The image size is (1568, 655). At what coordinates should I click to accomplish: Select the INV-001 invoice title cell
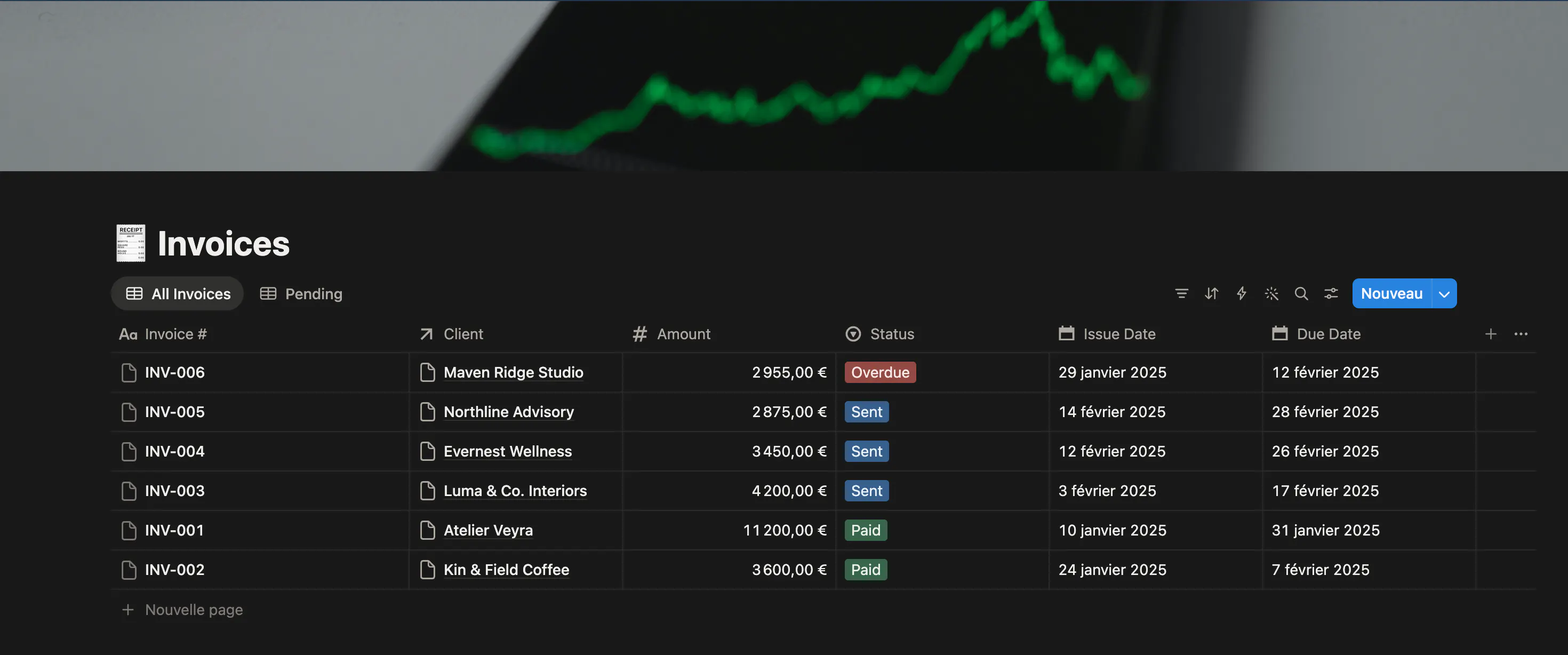click(260, 530)
